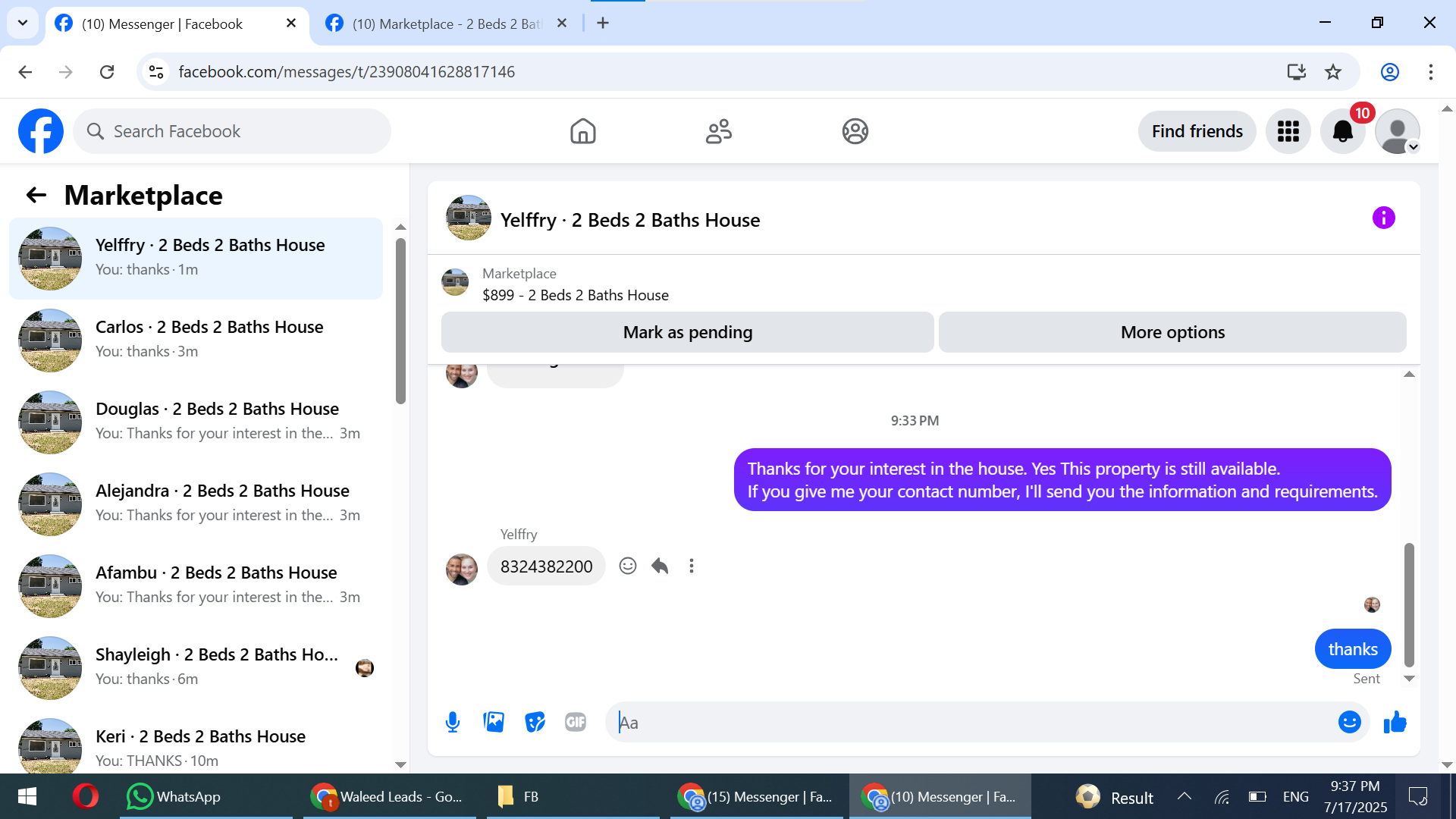The image size is (1456, 819).
Task: Click the sent "thanks" message bubble
Action: tap(1353, 649)
